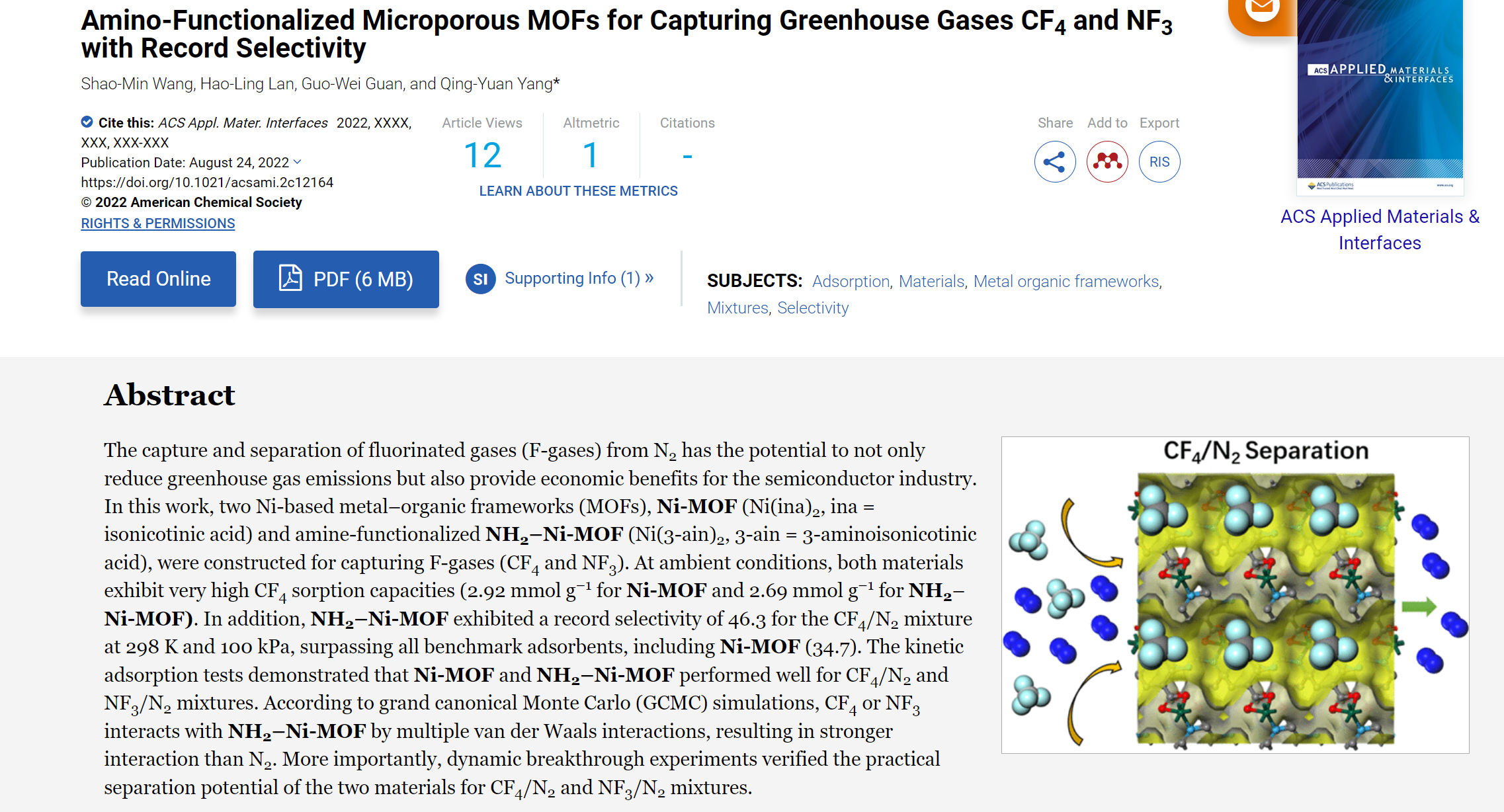Export citation with RIS button
The width and height of the screenshot is (1504, 812).
pos(1159,162)
